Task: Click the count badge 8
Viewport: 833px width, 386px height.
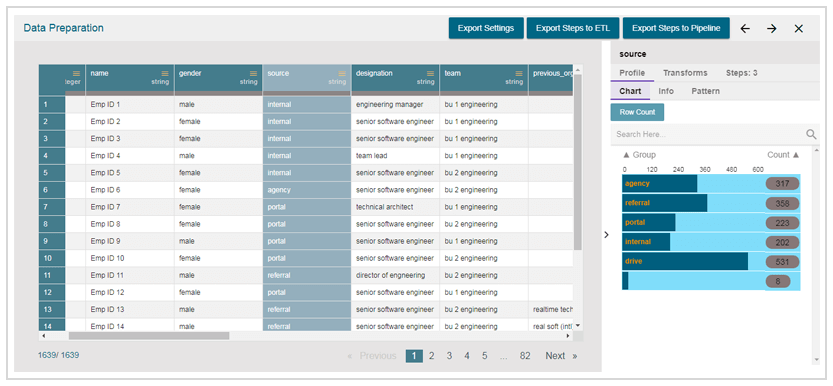Action: pos(778,281)
